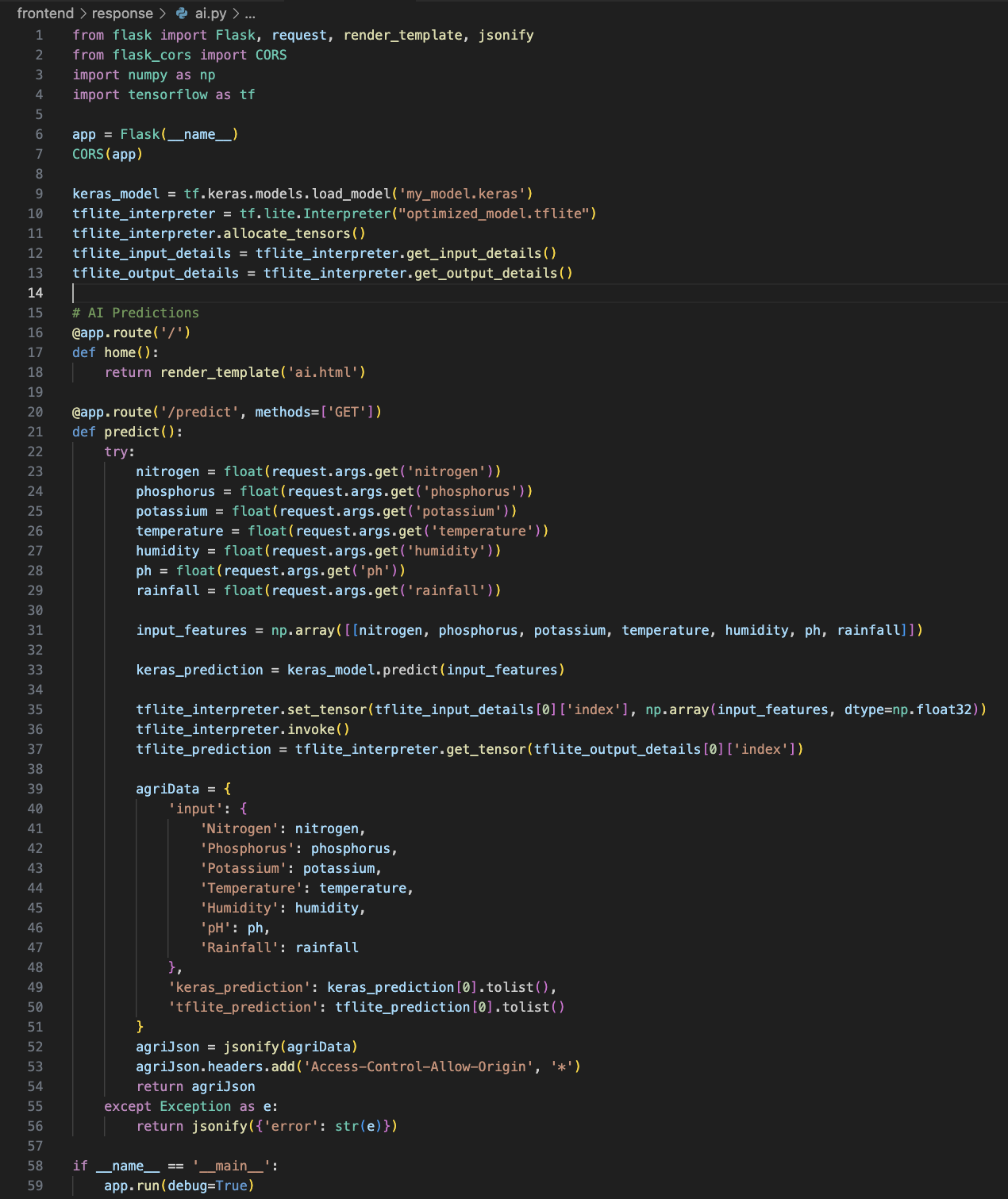Click the 'Nitrogen' dictionary key
Screen dimensions: 1008x1199
239,828
